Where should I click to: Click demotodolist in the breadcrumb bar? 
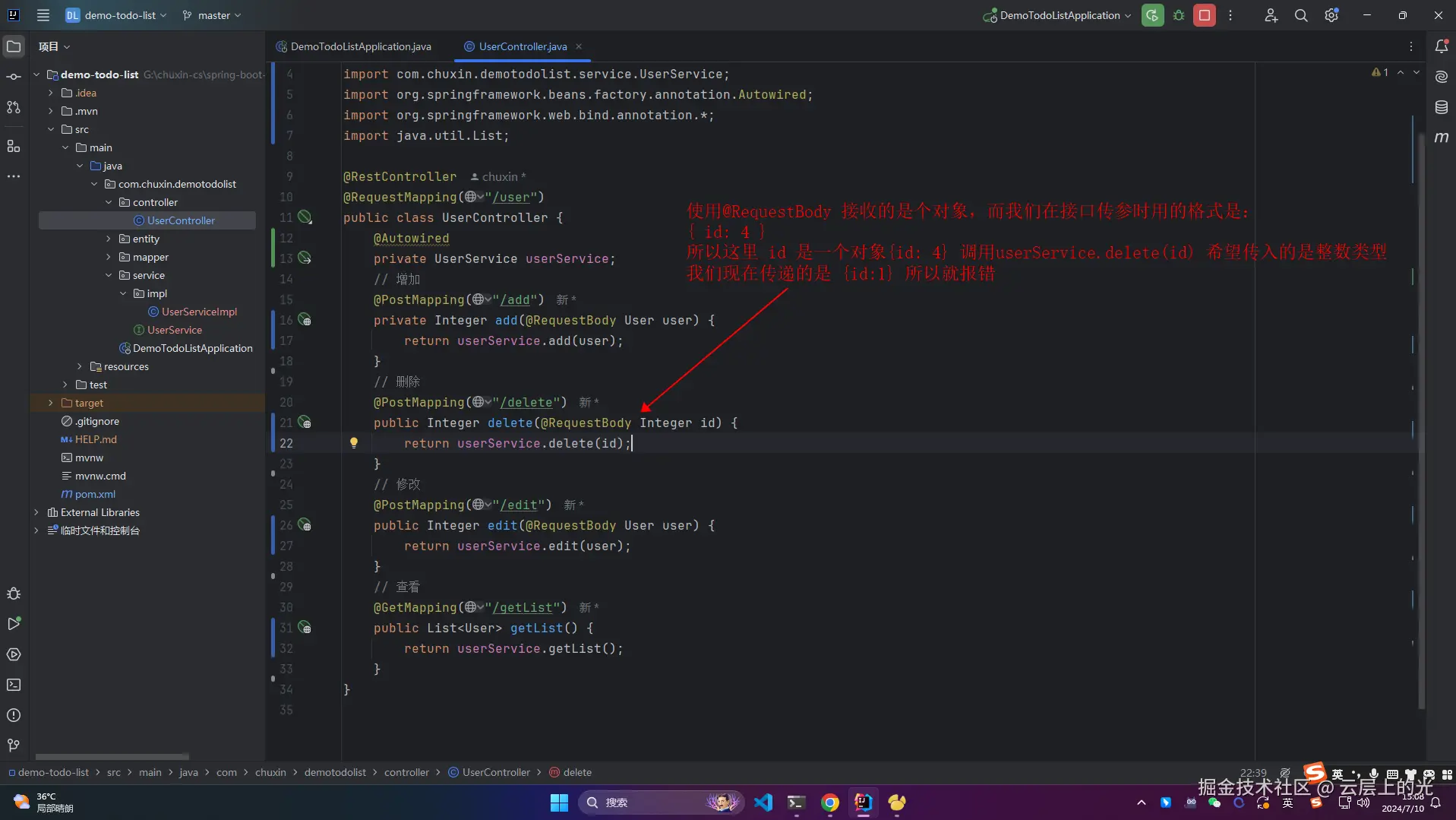[x=335, y=772]
